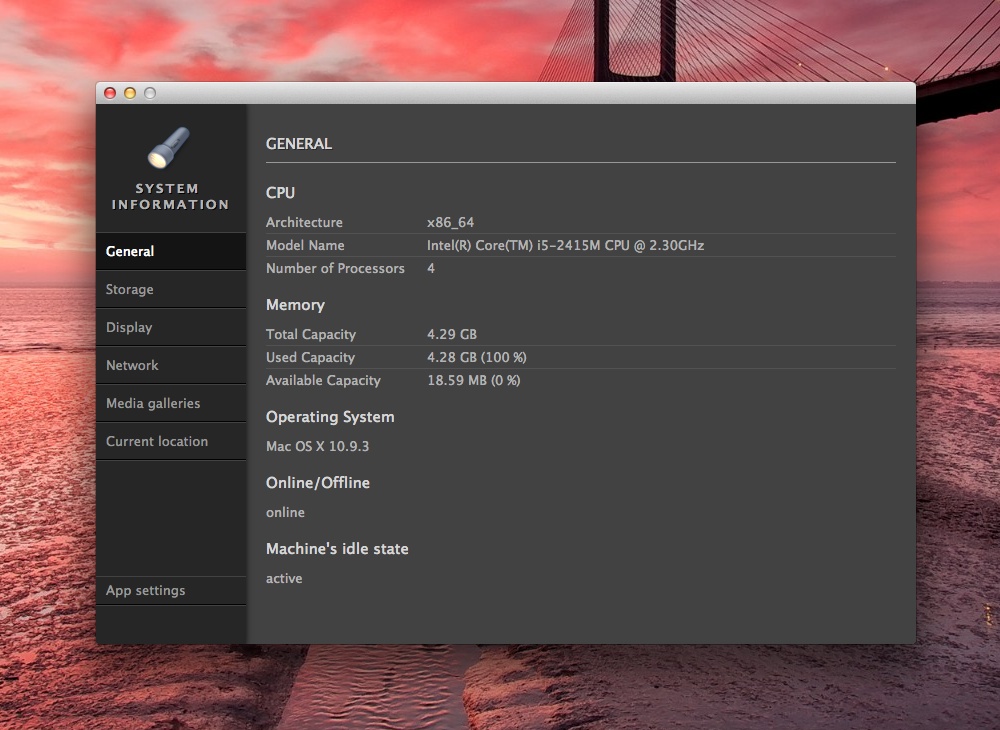Viewport: 1000px width, 730px height.
Task: View the Current location section
Action: coord(171,441)
